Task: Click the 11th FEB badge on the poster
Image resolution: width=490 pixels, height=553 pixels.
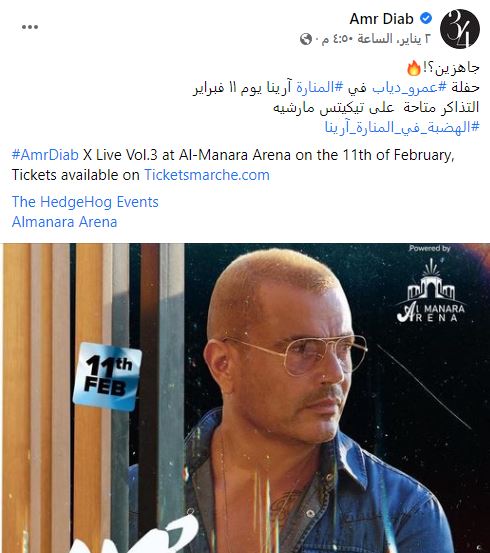Action: tap(107, 376)
